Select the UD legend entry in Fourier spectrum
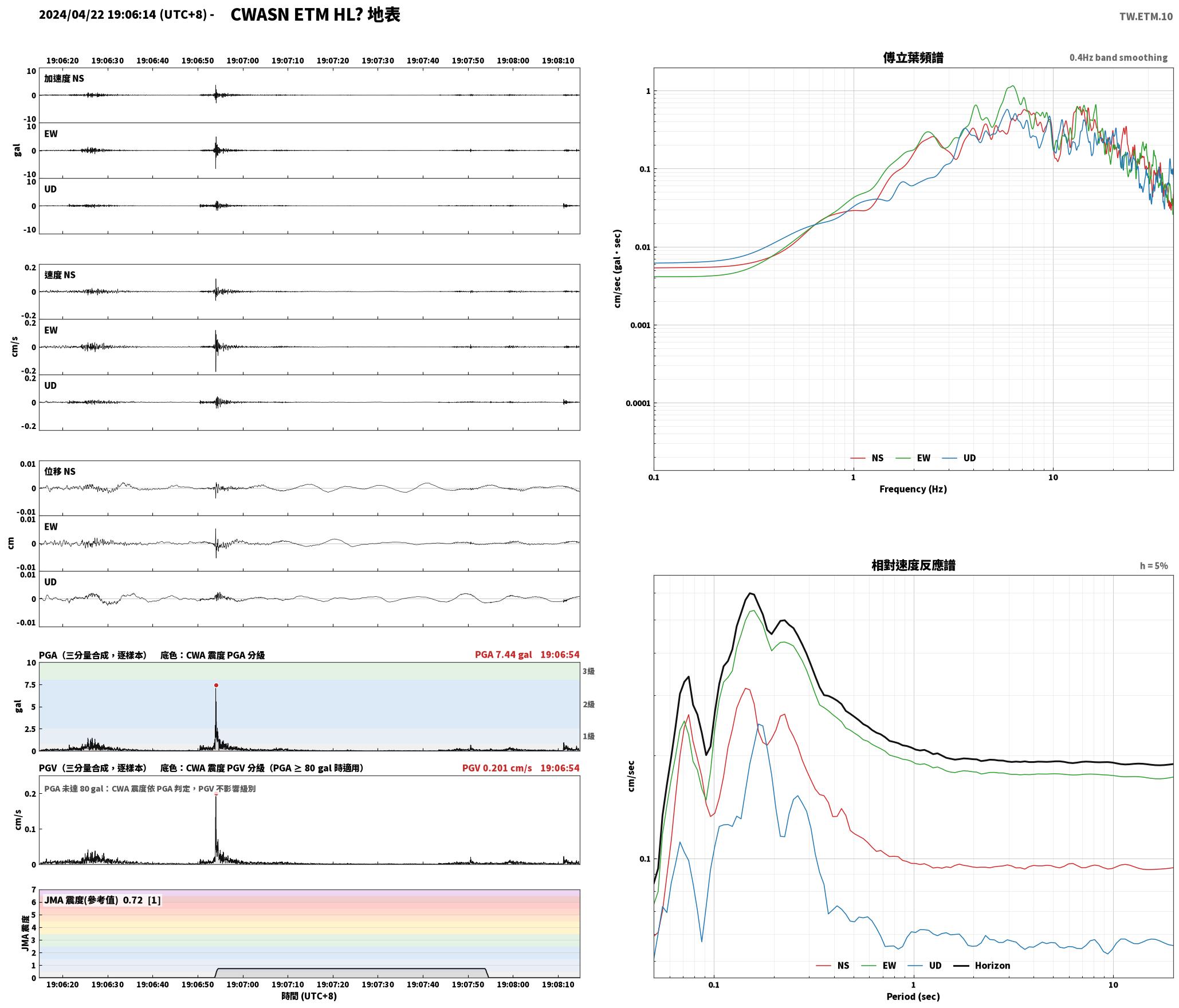 pyautogui.click(x=958, y=458)
